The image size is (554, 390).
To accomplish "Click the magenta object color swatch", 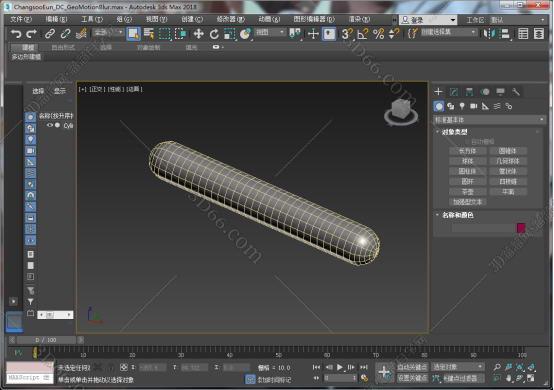I will [x=521, y=228].
